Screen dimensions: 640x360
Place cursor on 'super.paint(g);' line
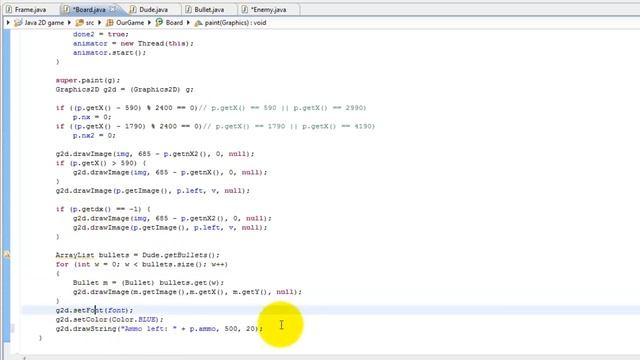(88, 80)
